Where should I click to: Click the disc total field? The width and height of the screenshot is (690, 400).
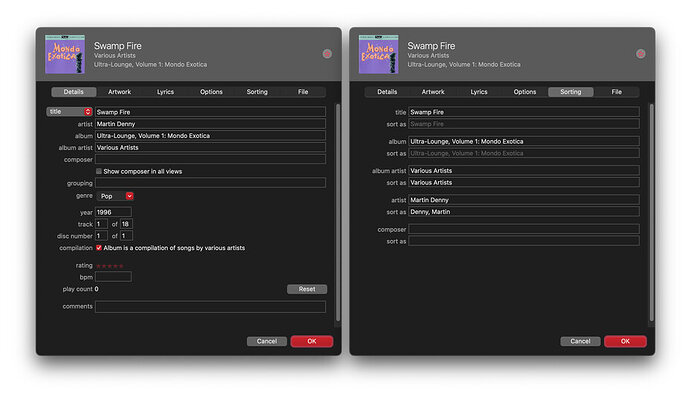pyautogui.click(x=126, y=236)
